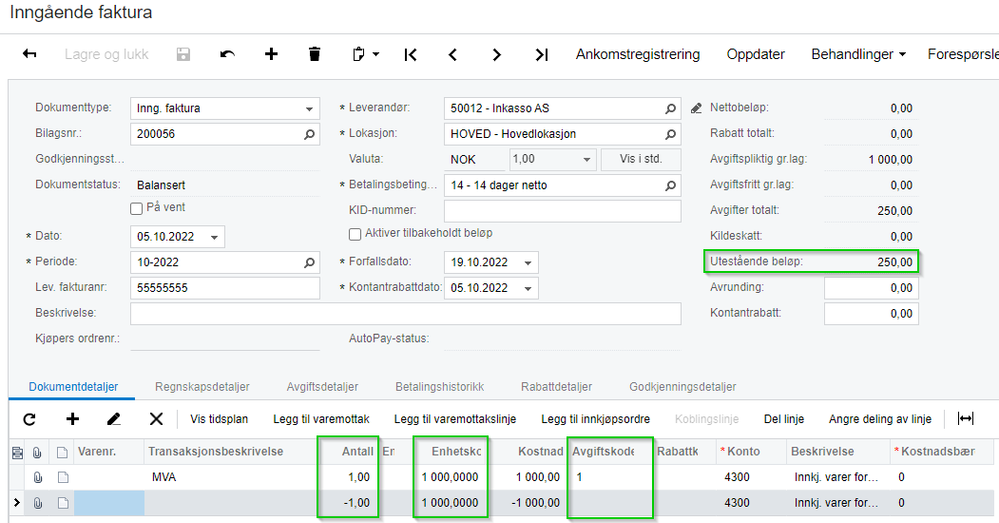Search icon in Lokasjon field

tap(670, 134)
